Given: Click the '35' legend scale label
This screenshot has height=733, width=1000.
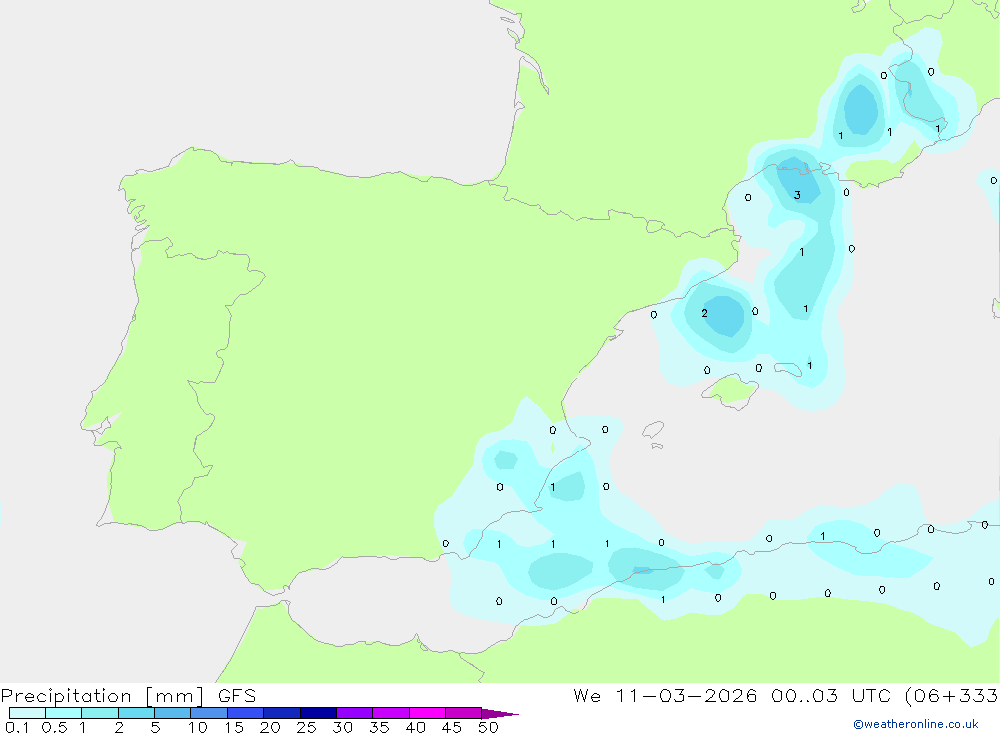Looking at the screenshot, I should (379, 727).
